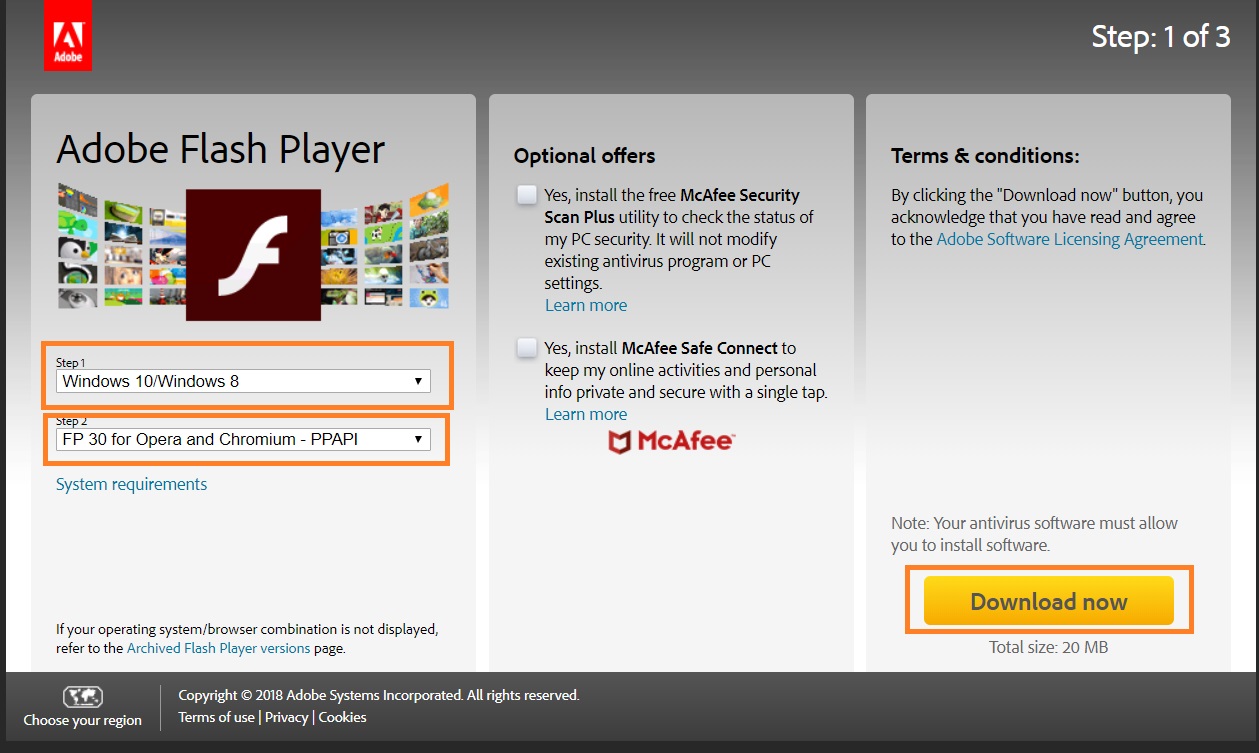This screenshot has height=753, width=1259.
Task: Open the Step 1 operating system dropdown
Action: tap(244, 381)
